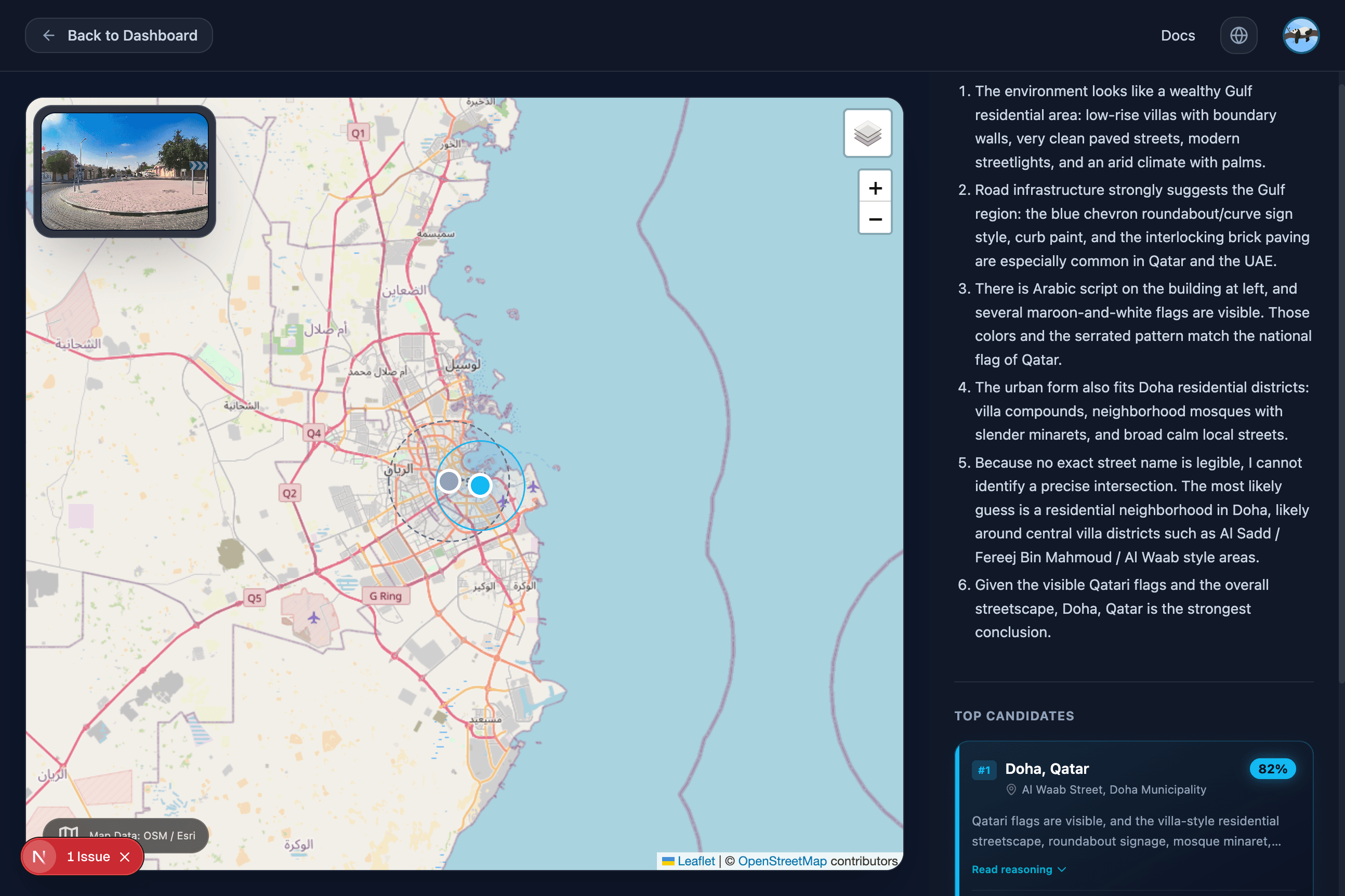Open the map layers control icon

[x=867, y=133]
